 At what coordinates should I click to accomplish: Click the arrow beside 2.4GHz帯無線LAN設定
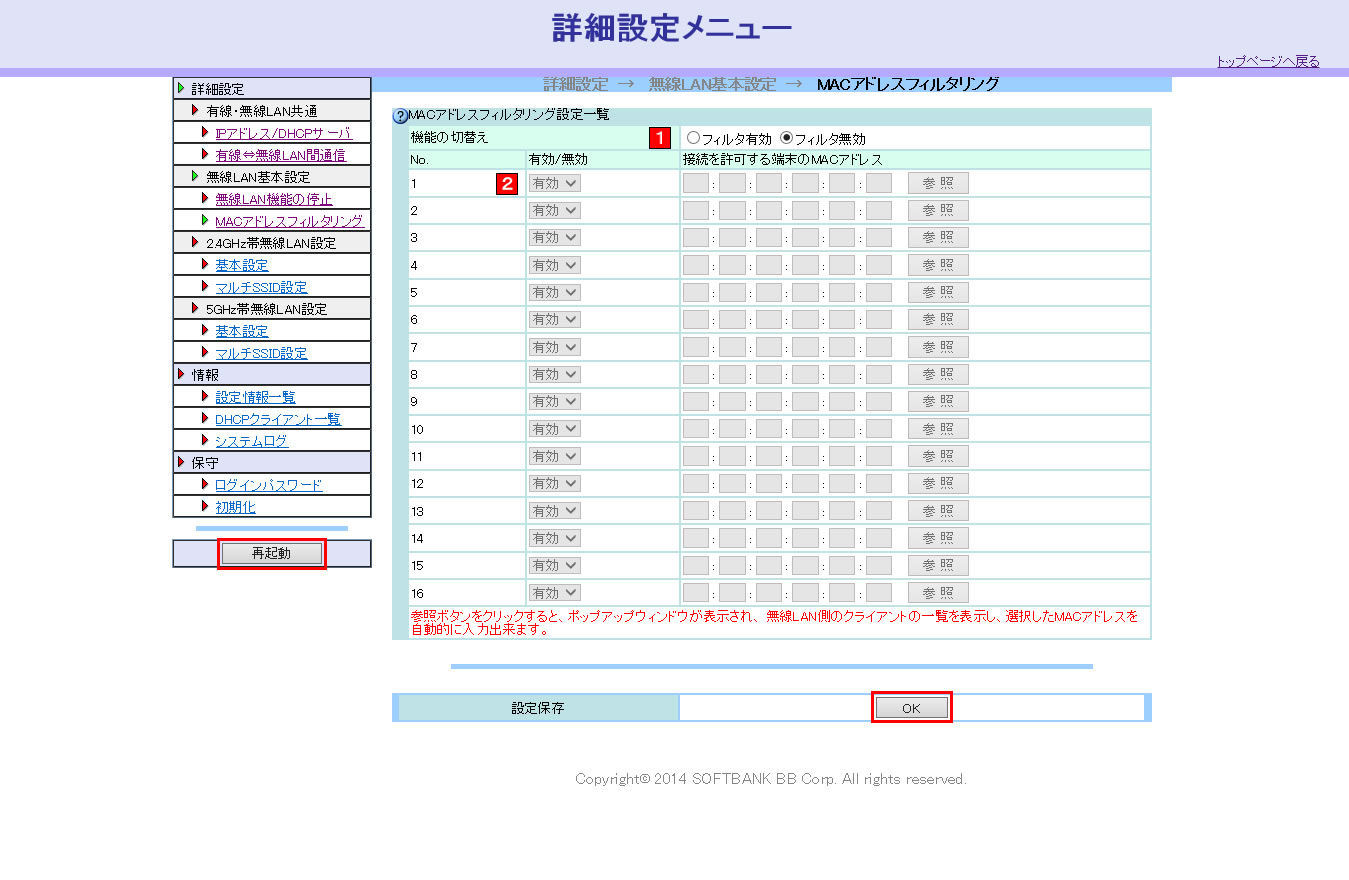(x=196, y=242)
